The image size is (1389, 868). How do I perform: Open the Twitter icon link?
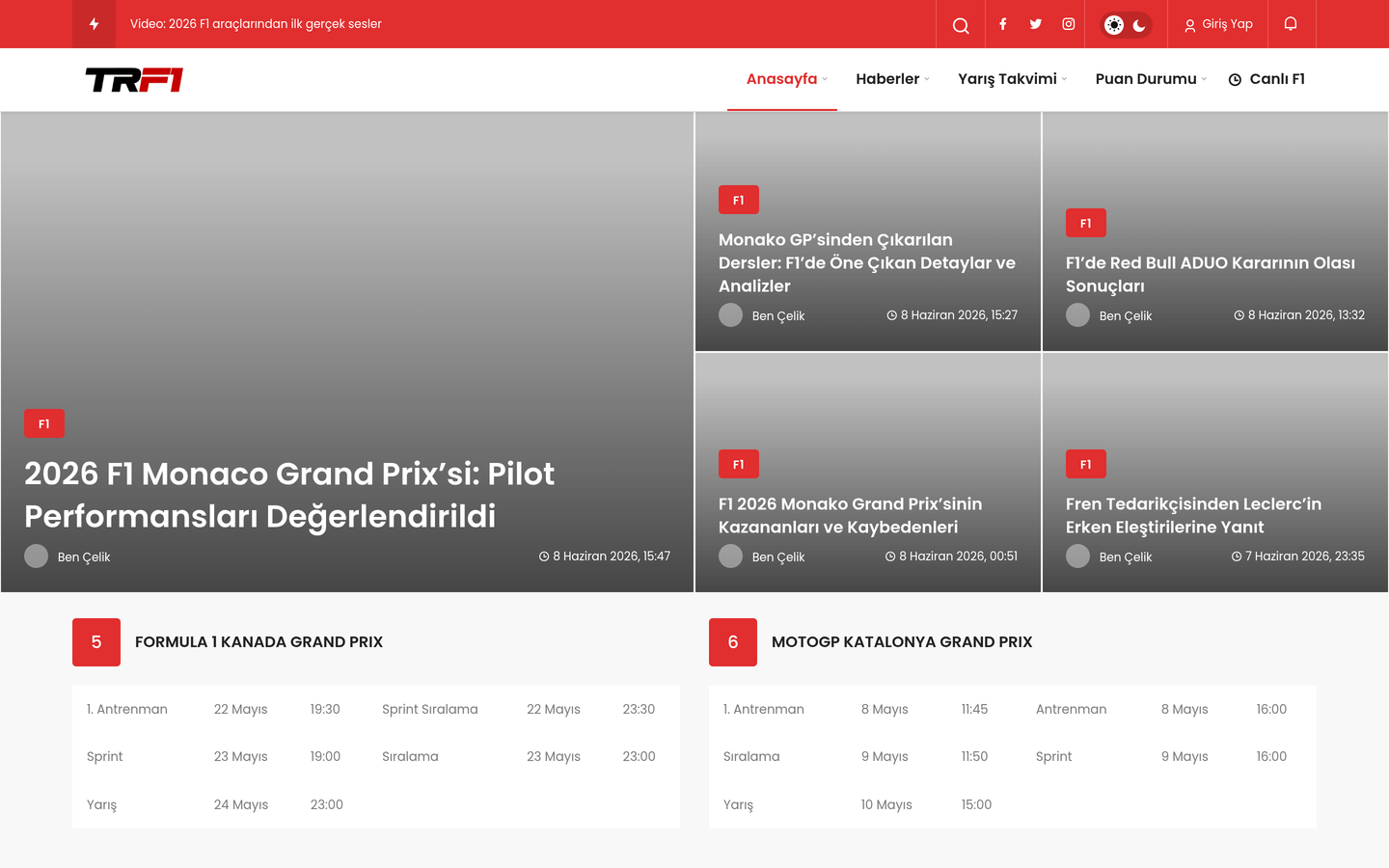[1036, 24]
